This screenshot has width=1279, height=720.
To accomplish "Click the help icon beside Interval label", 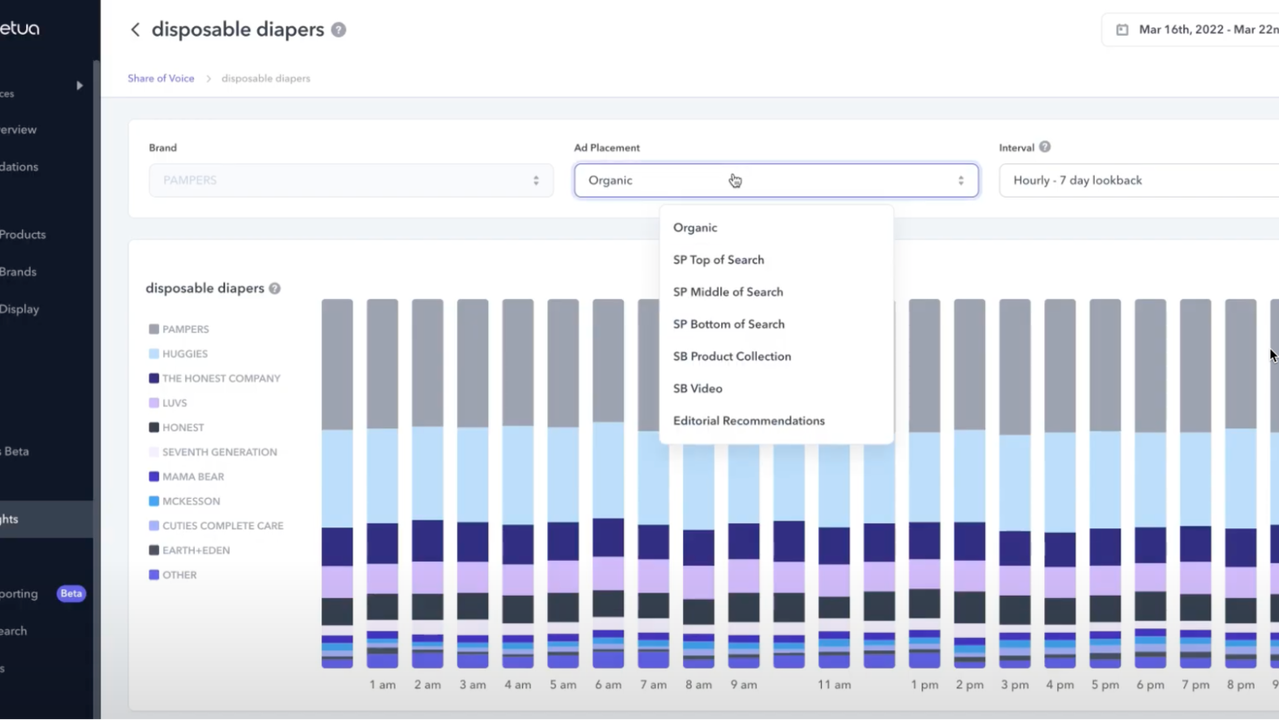I will (x=1045, y=147).
